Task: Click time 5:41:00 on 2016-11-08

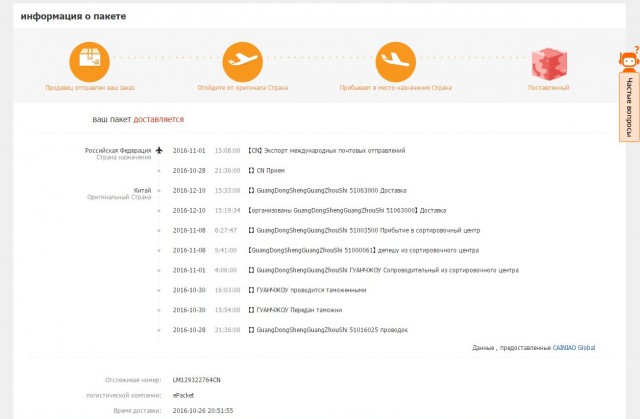Action: pyautogui.click(x=226, y=250)
